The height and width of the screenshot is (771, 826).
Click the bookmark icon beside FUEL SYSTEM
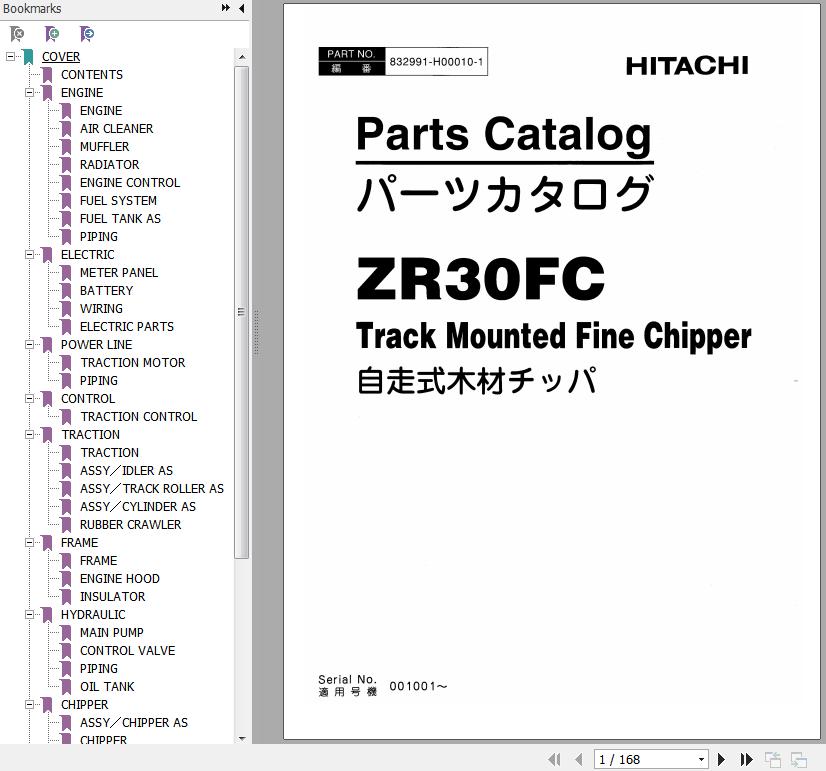pos(66,201)
